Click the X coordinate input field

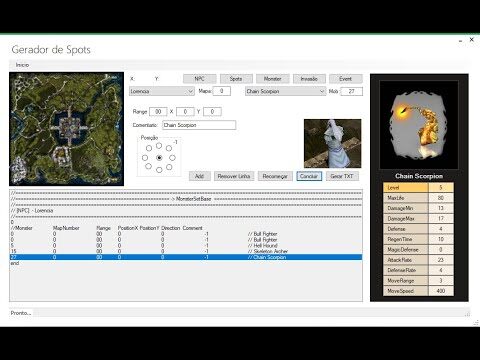point(185,112)
